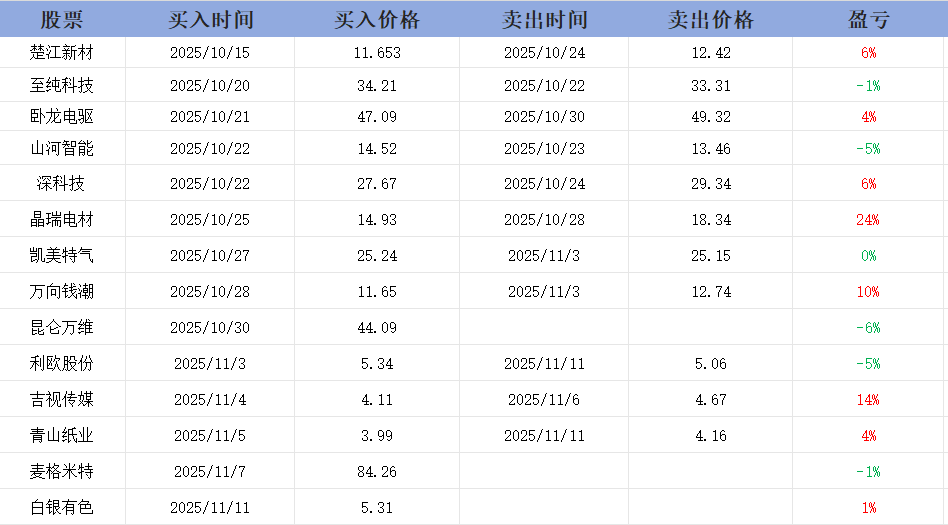Select 青山纸业 buy price 3.99

(377, 436)
